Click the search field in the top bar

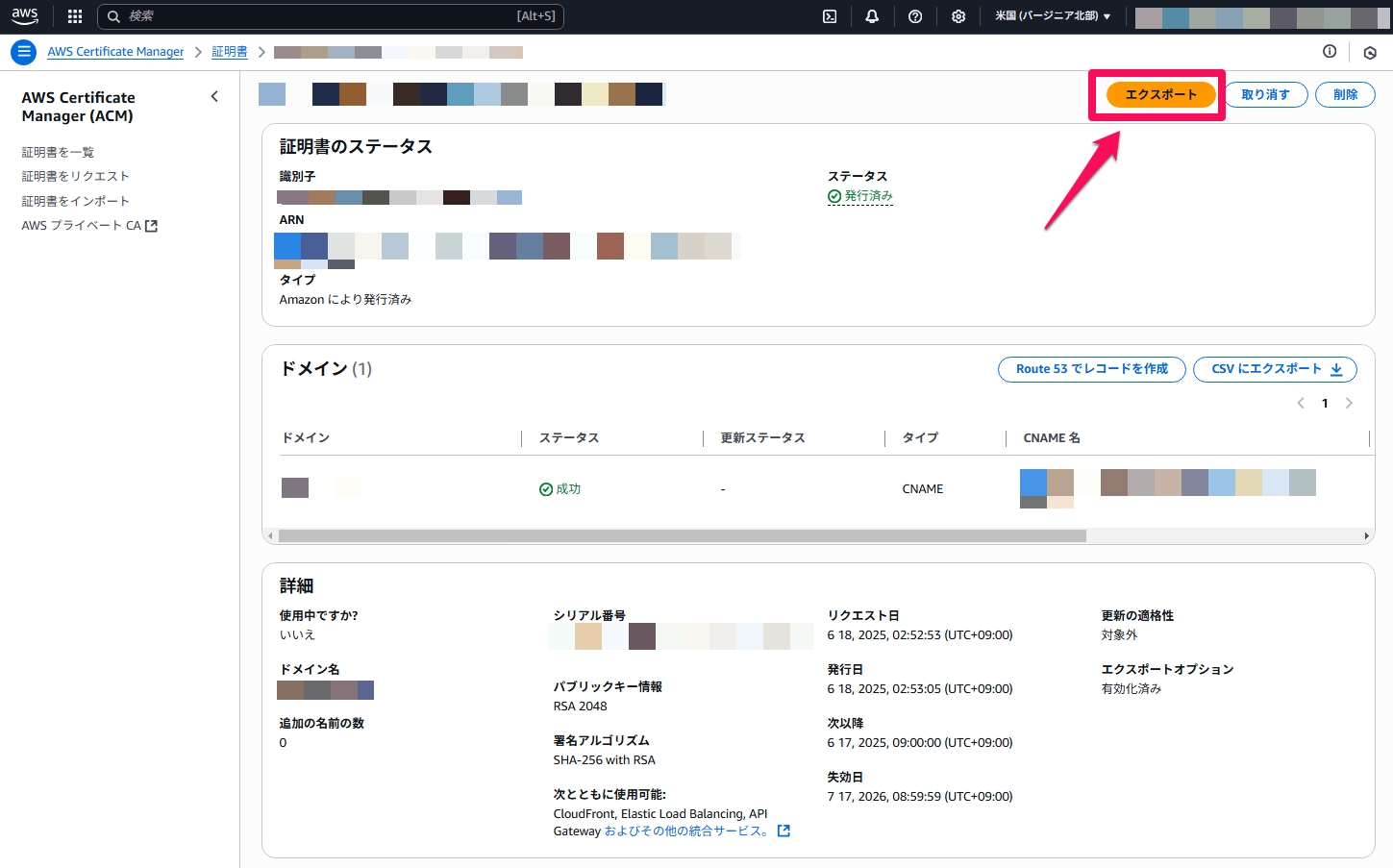tap(331, 16)
